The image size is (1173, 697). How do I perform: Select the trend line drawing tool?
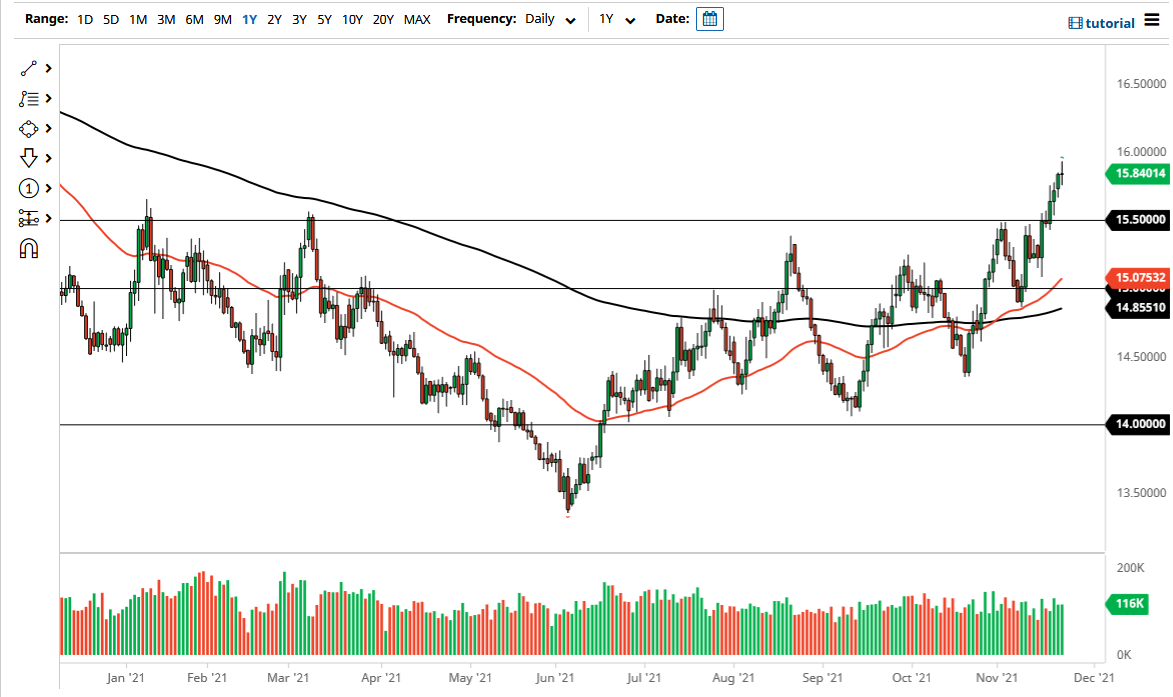(28, 68)
